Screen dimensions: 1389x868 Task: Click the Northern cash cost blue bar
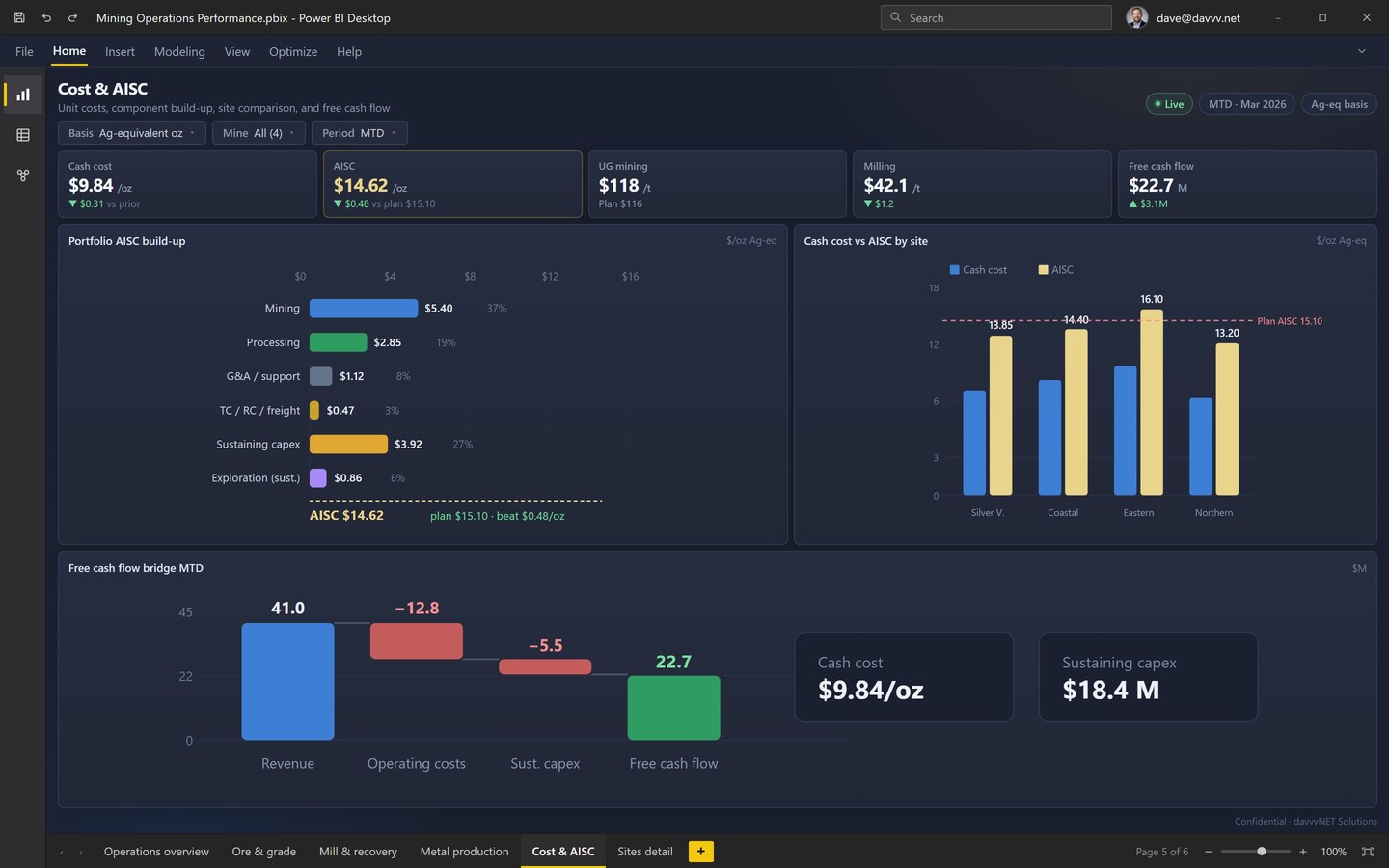[x=1201, y=447]
